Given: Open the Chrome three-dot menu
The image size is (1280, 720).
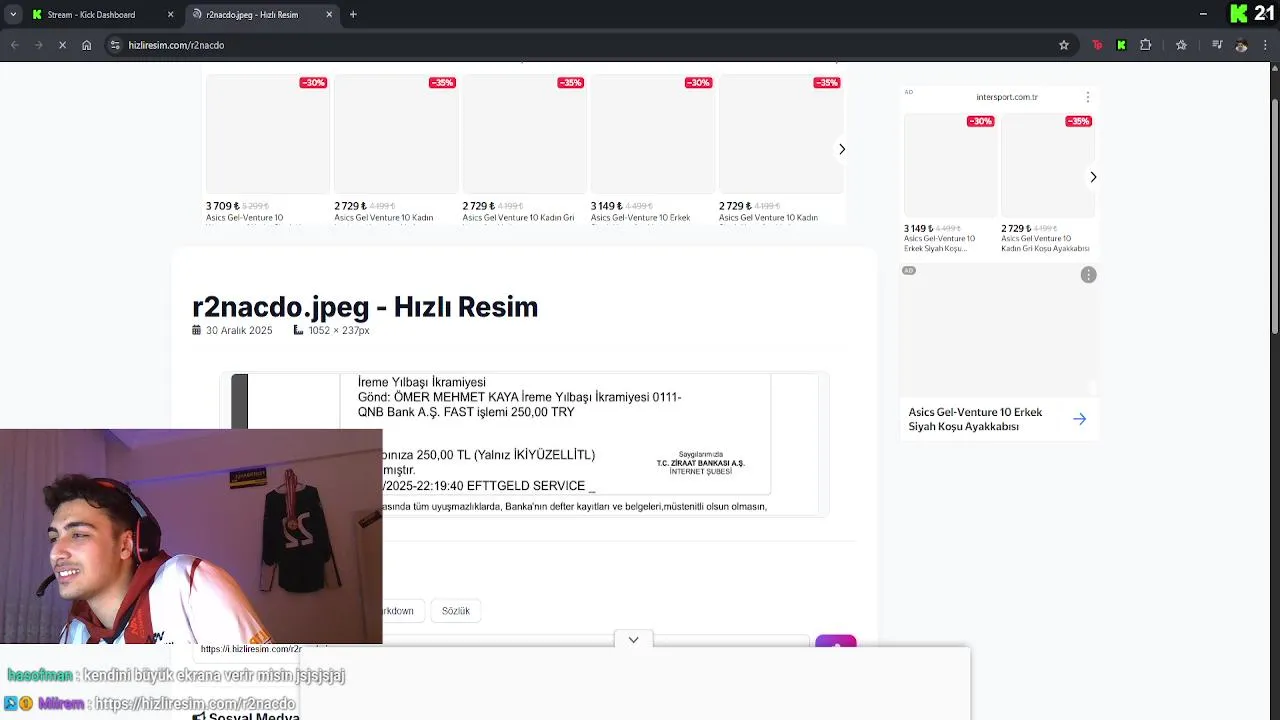Looking at the screenshot, I should point(1266,45).
